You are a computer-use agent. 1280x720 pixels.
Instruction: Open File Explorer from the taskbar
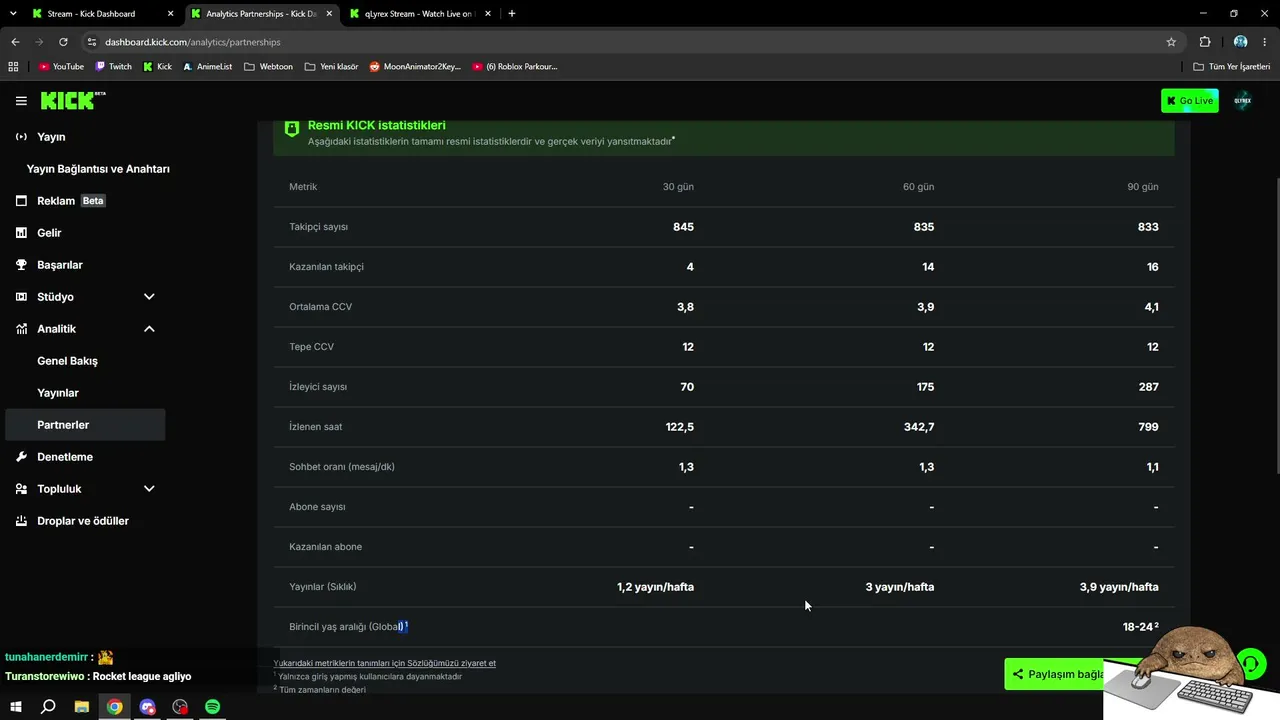click(82, 707)
